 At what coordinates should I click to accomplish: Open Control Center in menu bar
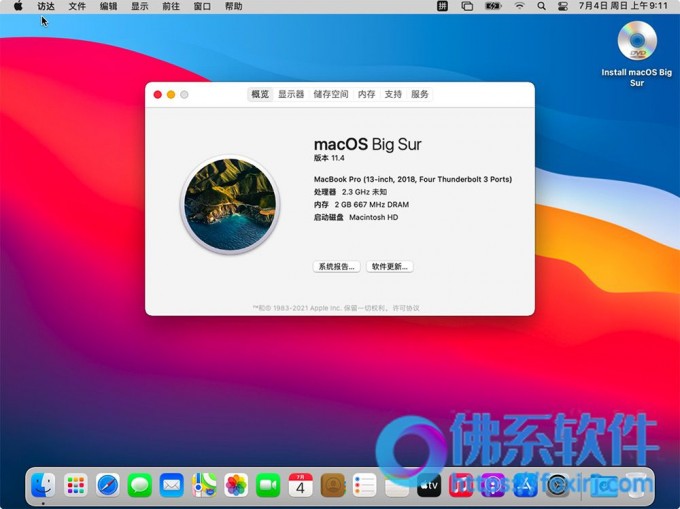[x=563, y=6]
